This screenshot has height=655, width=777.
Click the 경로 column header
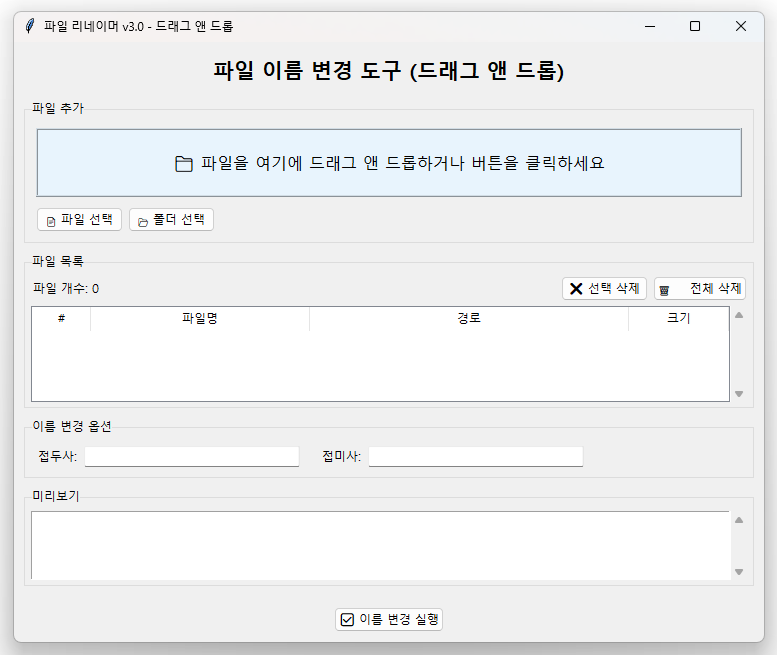469,319
